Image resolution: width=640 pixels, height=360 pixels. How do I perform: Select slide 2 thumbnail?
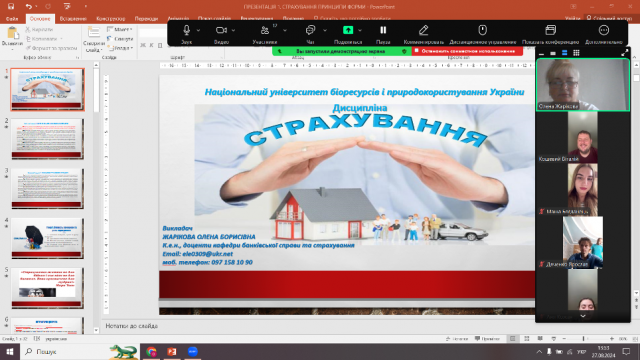click(48, 139)
